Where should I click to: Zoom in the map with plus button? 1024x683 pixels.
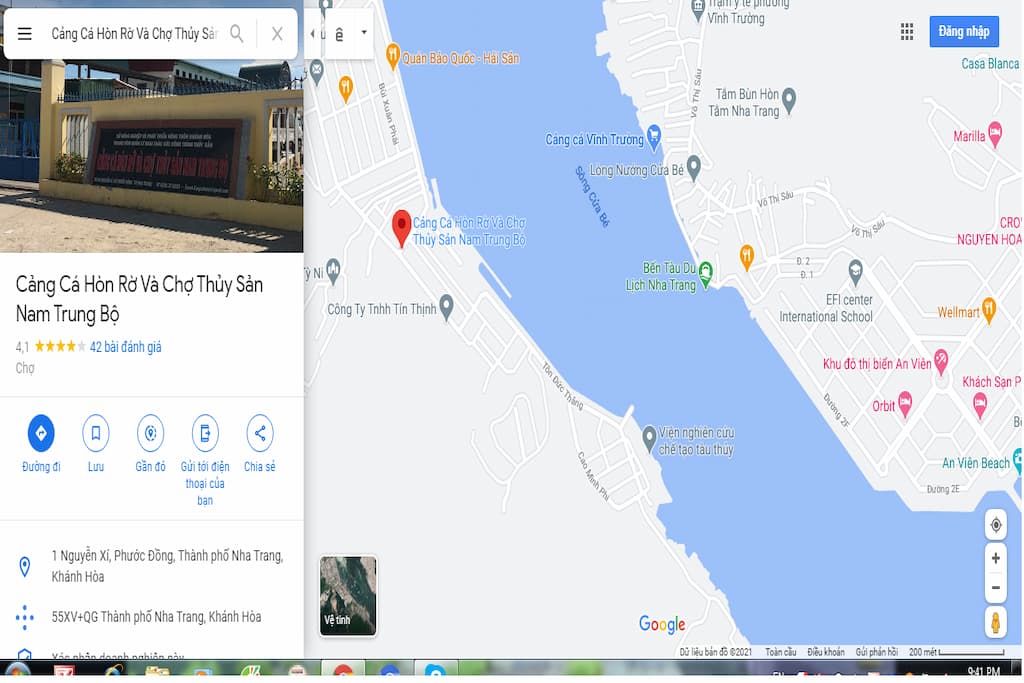point(995,558)
